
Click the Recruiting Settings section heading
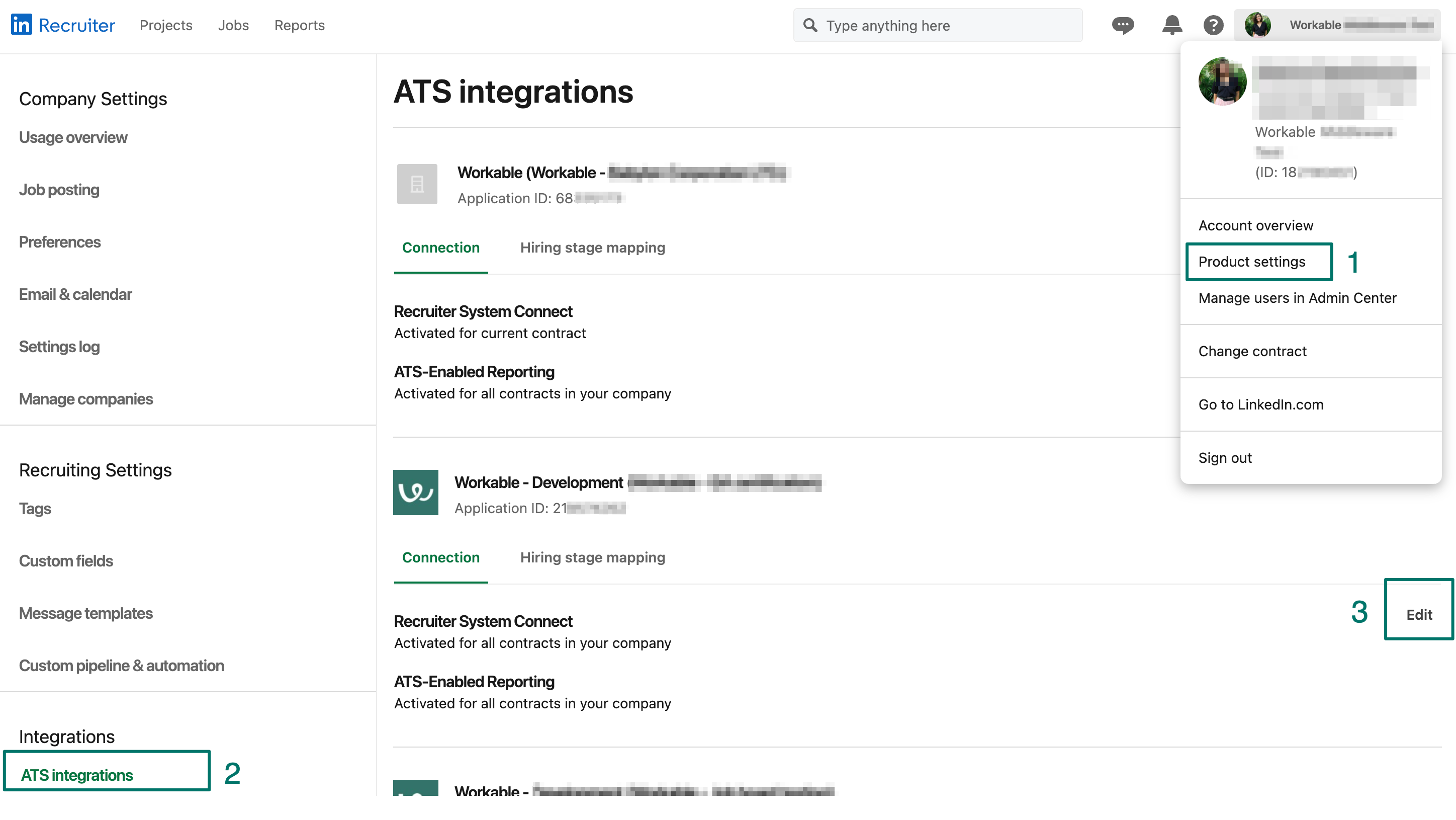coord(95,470)
